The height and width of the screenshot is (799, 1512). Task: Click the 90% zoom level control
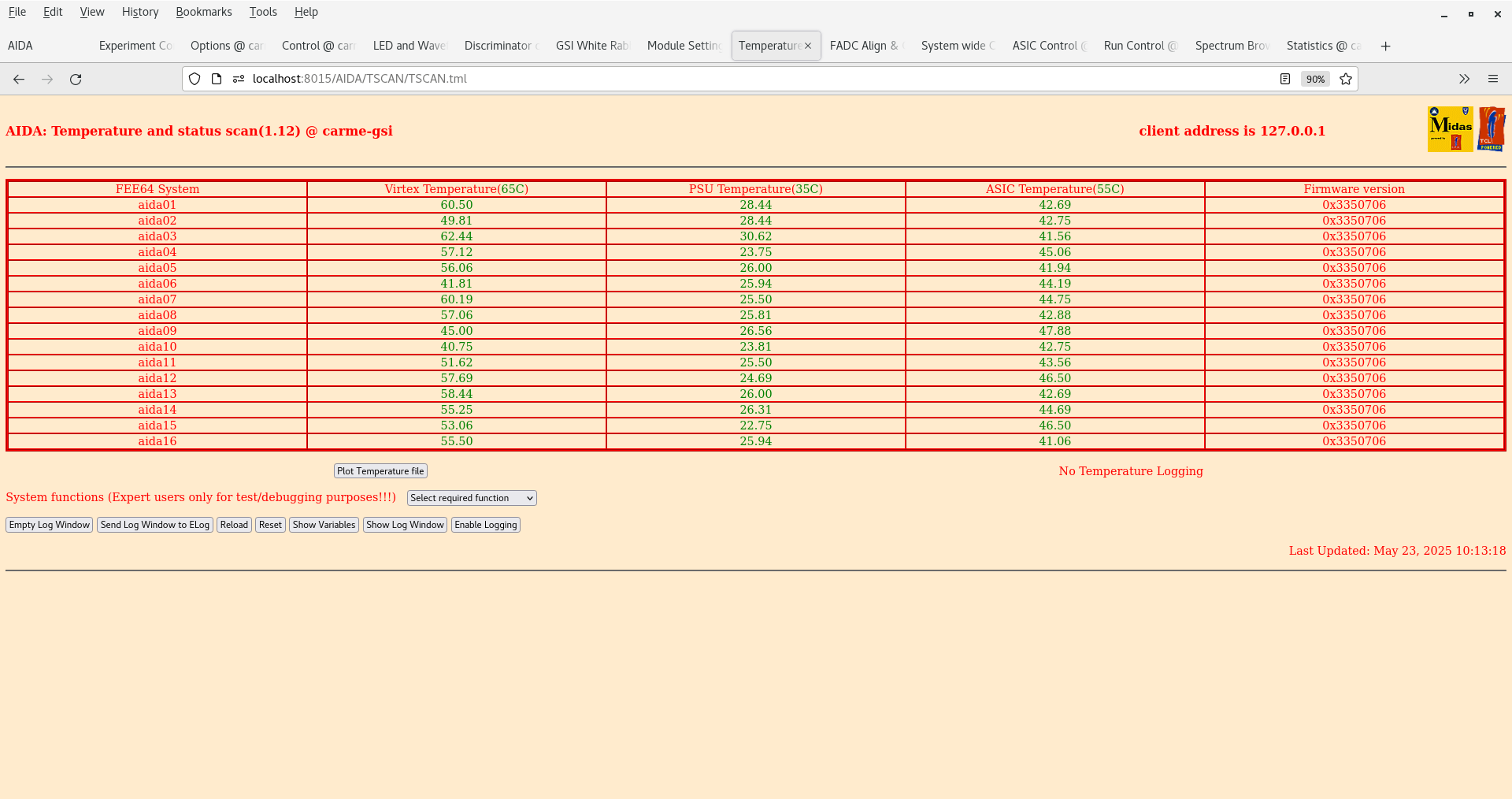coord(1314,79)
